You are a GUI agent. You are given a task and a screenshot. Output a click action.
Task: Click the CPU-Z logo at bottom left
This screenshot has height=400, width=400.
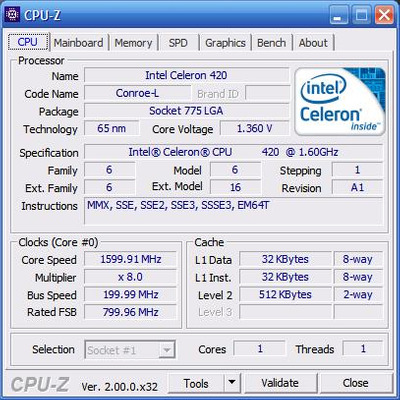pos(40,384)
